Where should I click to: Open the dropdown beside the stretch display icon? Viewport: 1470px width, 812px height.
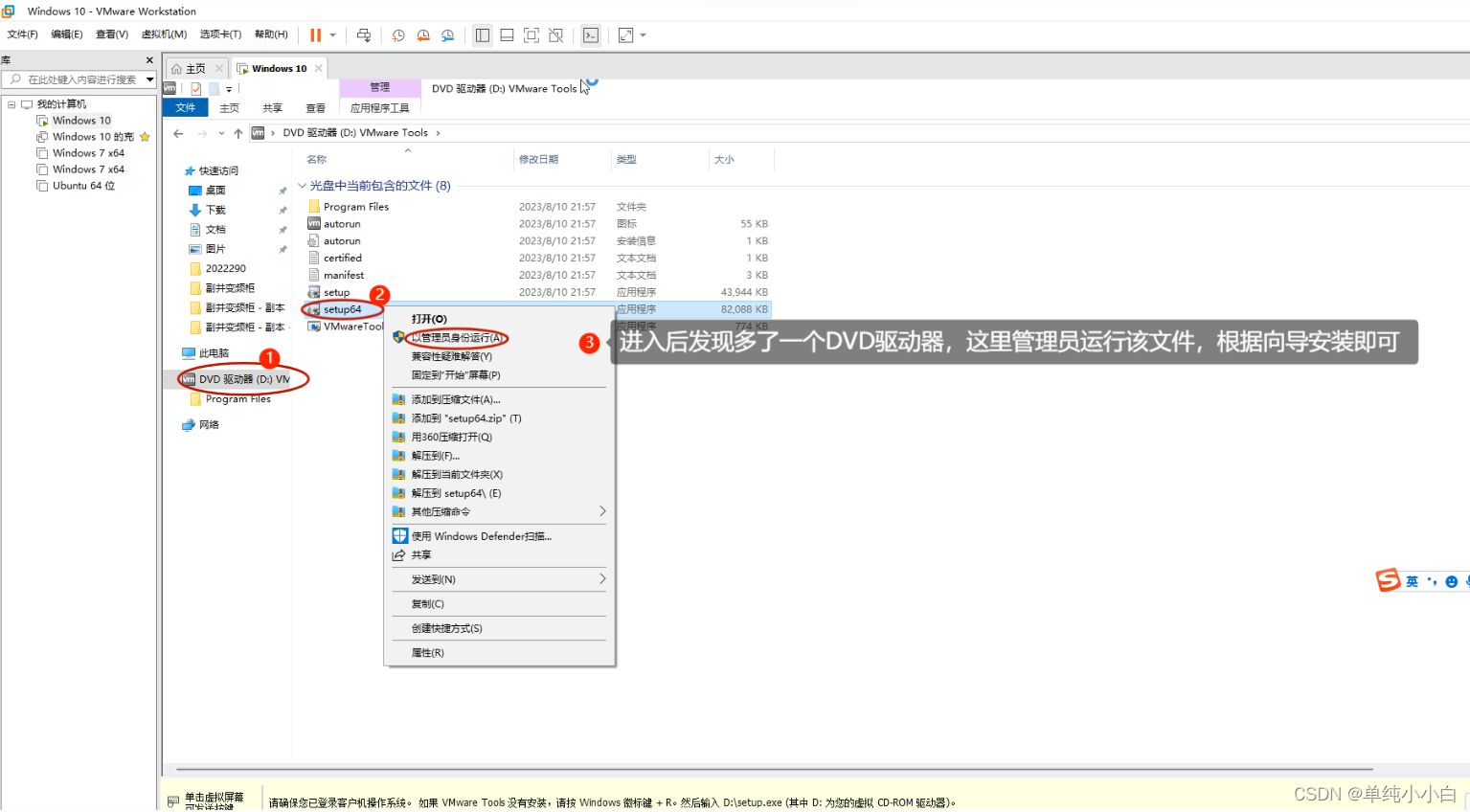[644, 35]
